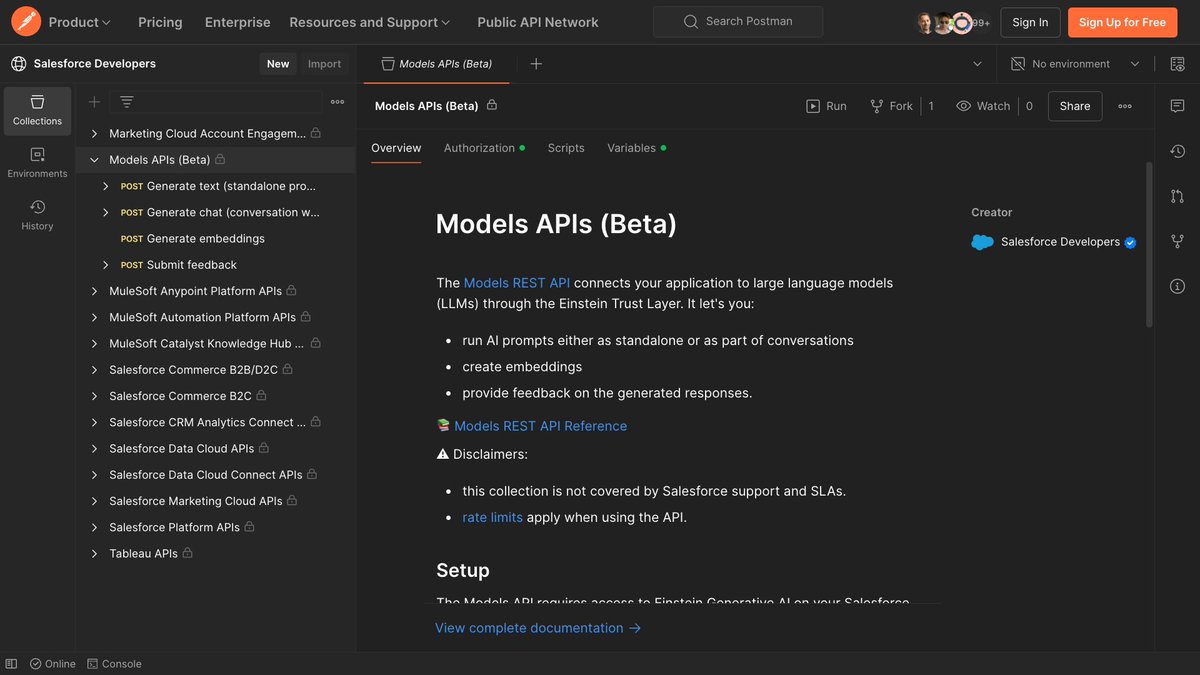Image resolution: width=1200 pixels, height=675 pixels.
Task: Open the Models REST API Reference link
Action: pos(540,426)
